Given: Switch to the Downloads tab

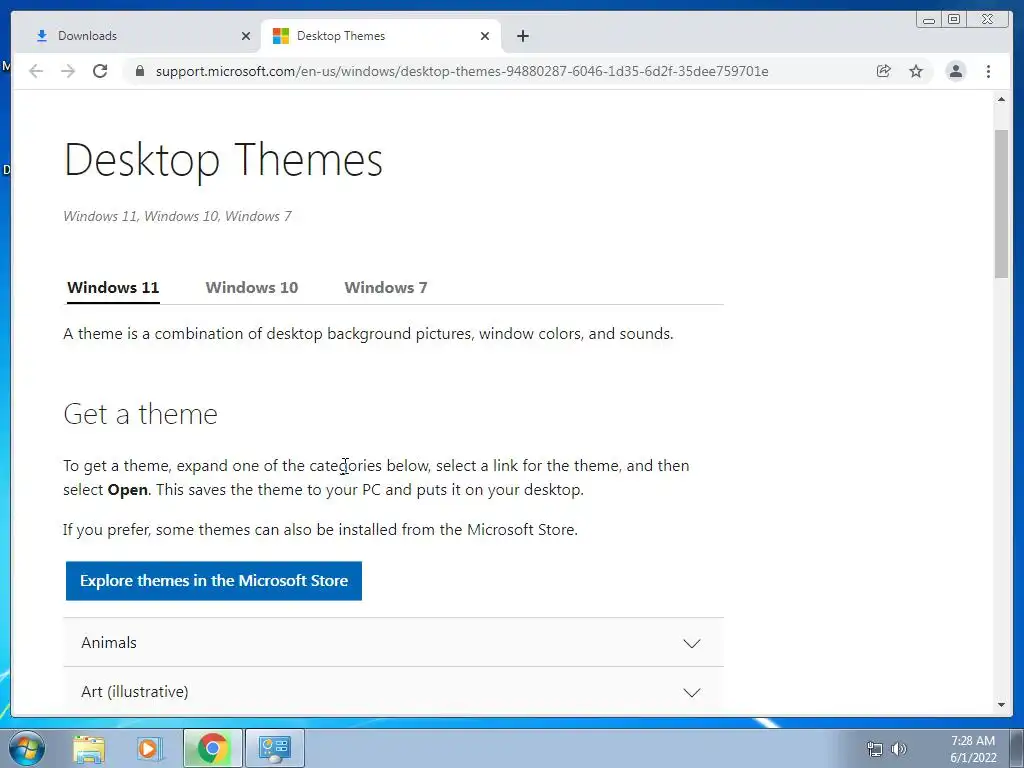Looking at the screenshot, I should [x=137, y=36].
